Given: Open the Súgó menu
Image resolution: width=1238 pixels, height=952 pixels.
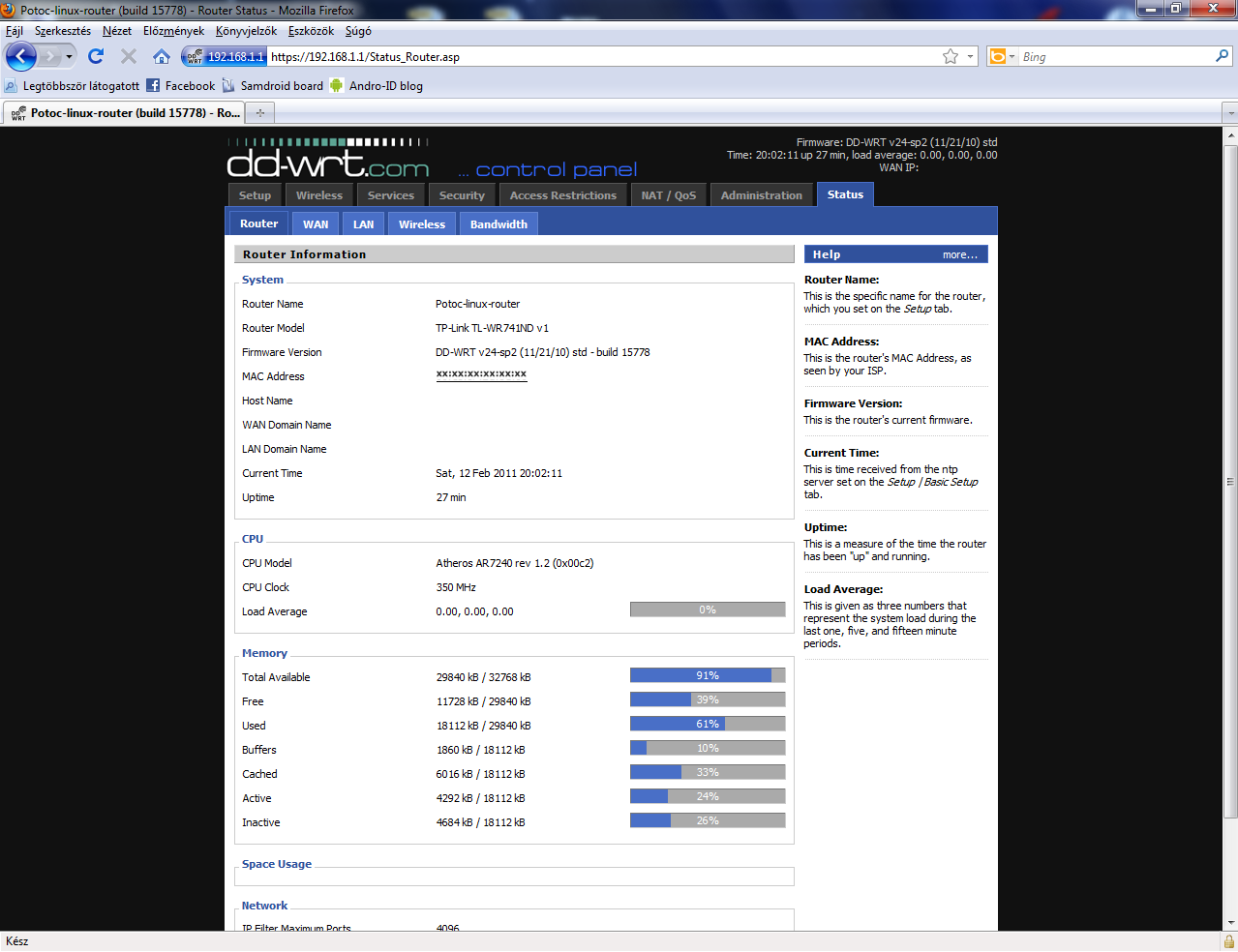Looking at the screenshot, I should click(x=358, y=31).
